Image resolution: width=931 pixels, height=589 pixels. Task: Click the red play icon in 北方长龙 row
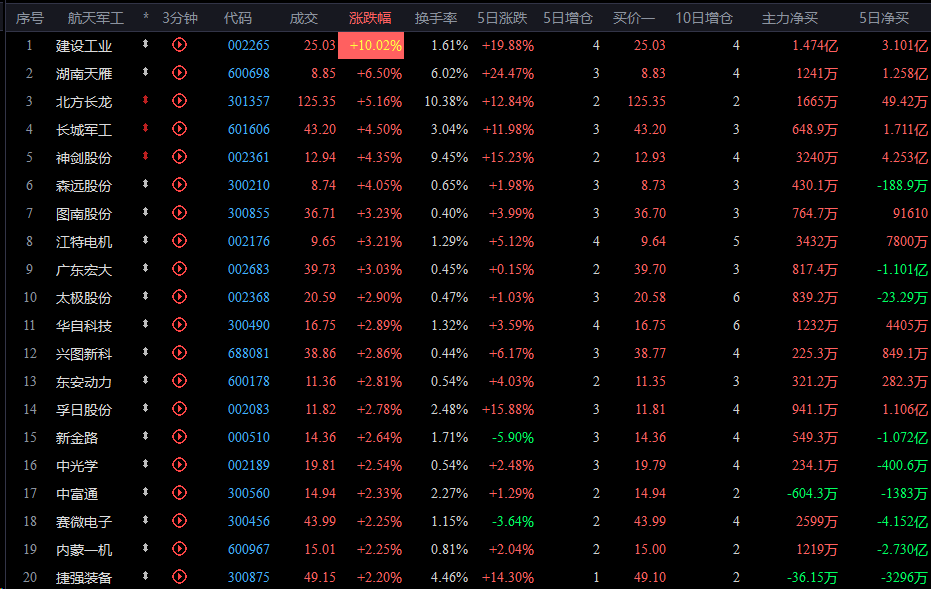click(179, 101)
